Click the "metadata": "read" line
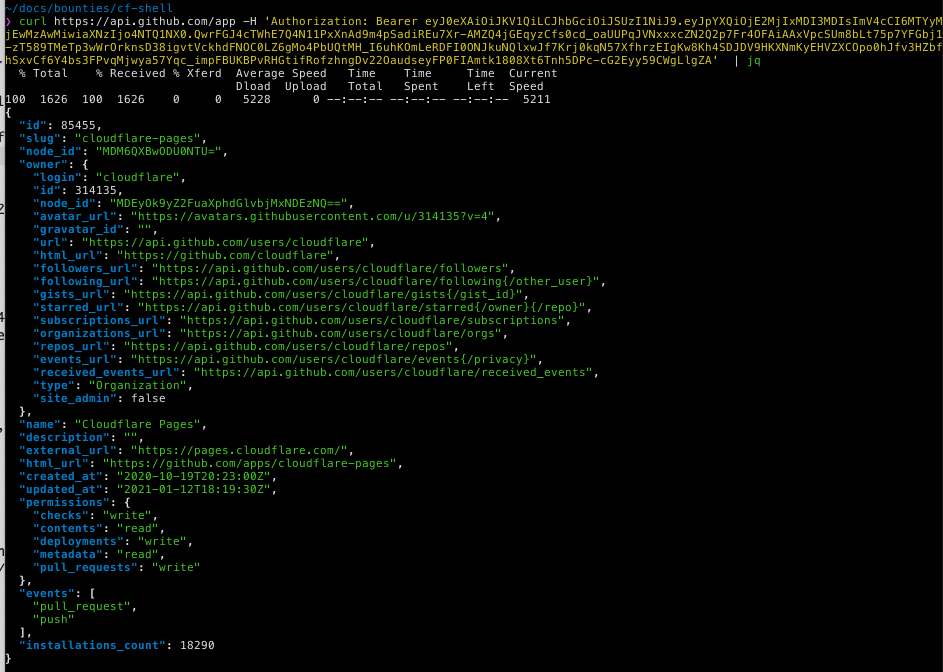Image resolution: width=943 pixels, height=672 pixels. (x=99, y=555)
